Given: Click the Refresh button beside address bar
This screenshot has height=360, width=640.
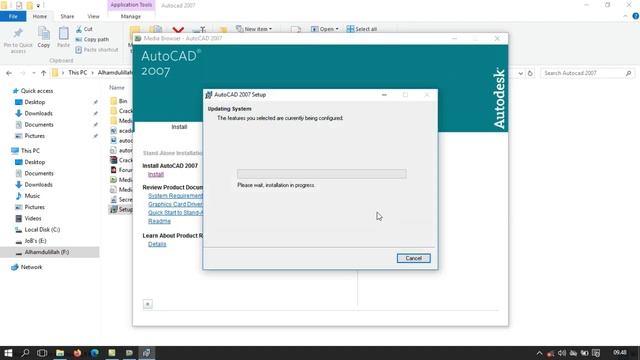Looking at the screenshot, I should click(530, 73).
